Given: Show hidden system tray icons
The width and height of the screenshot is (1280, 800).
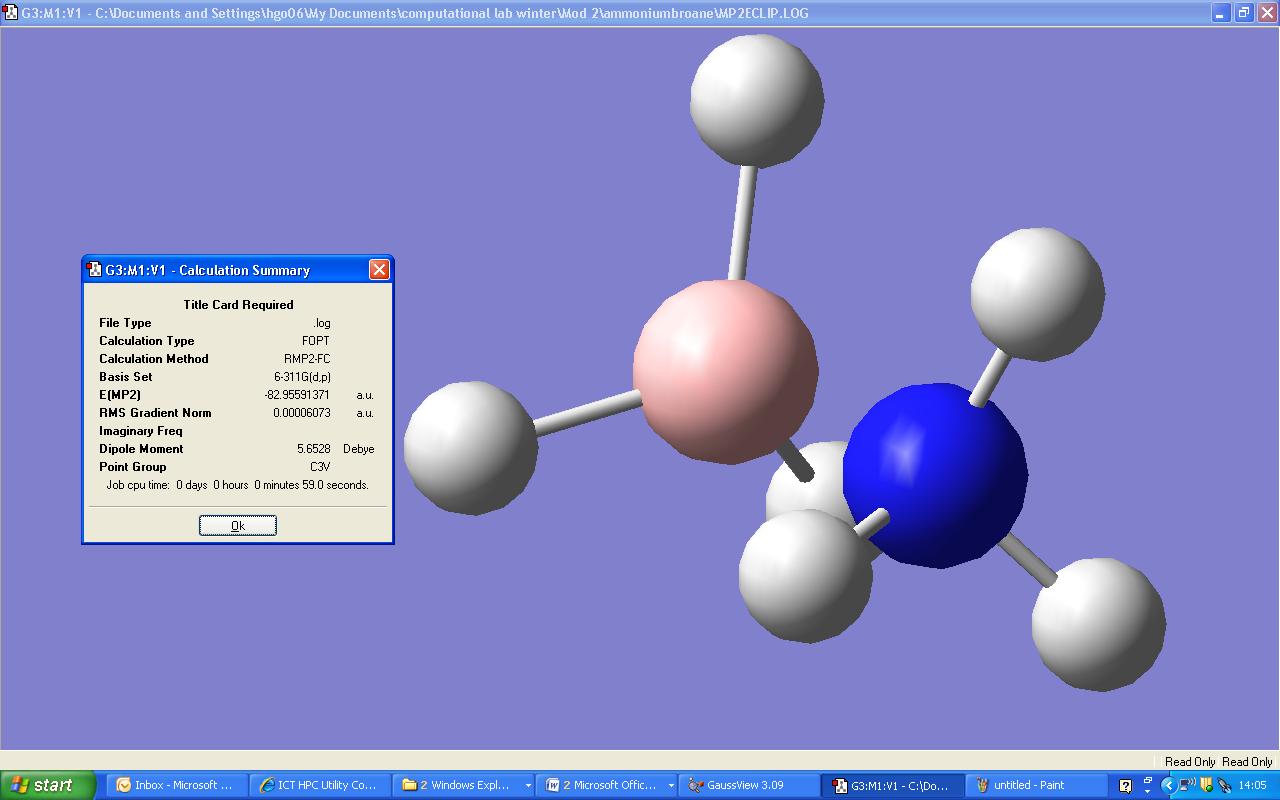Looking at the screenshot, I should click(x=1167, y=786).
